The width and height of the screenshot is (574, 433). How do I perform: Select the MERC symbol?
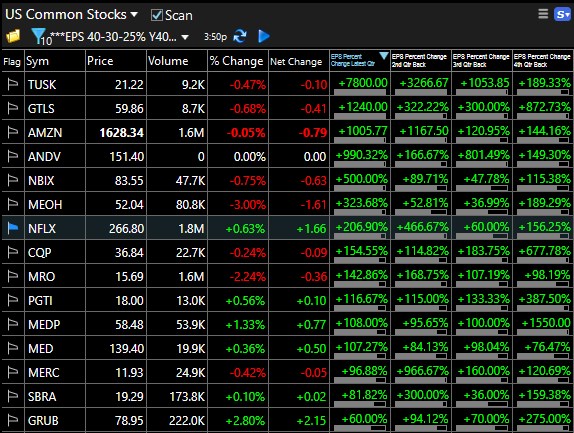click(x=44, y=373)
